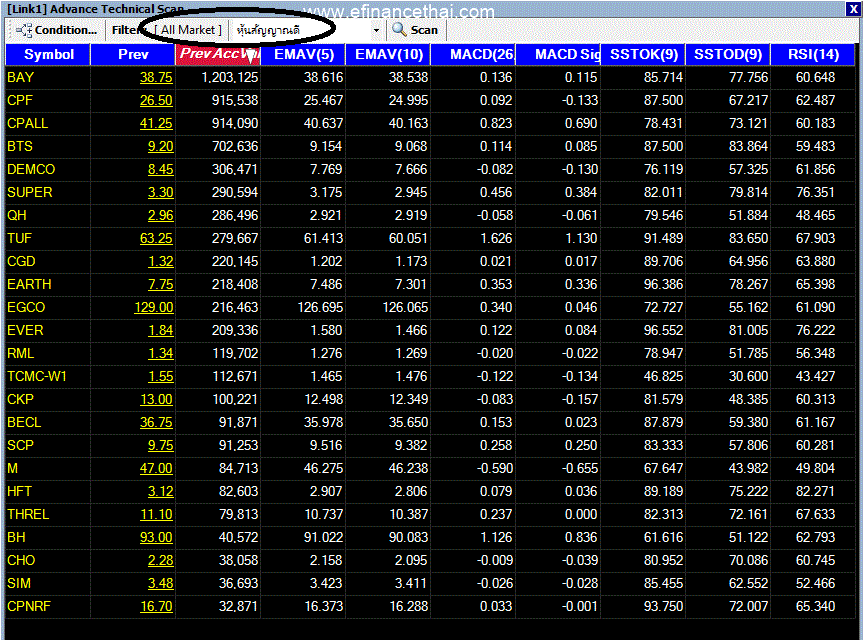Click the Thai template name combo box
Screen dimensions: 864x640
[x=306, y=30]
